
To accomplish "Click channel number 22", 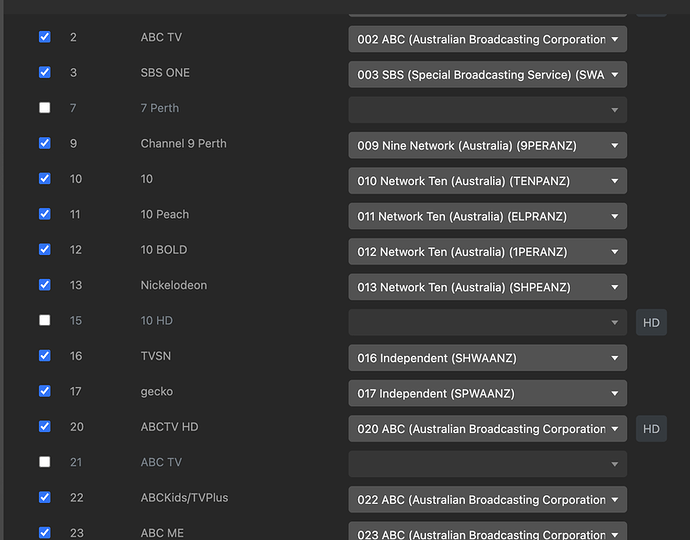I will [x=77, y=498].
